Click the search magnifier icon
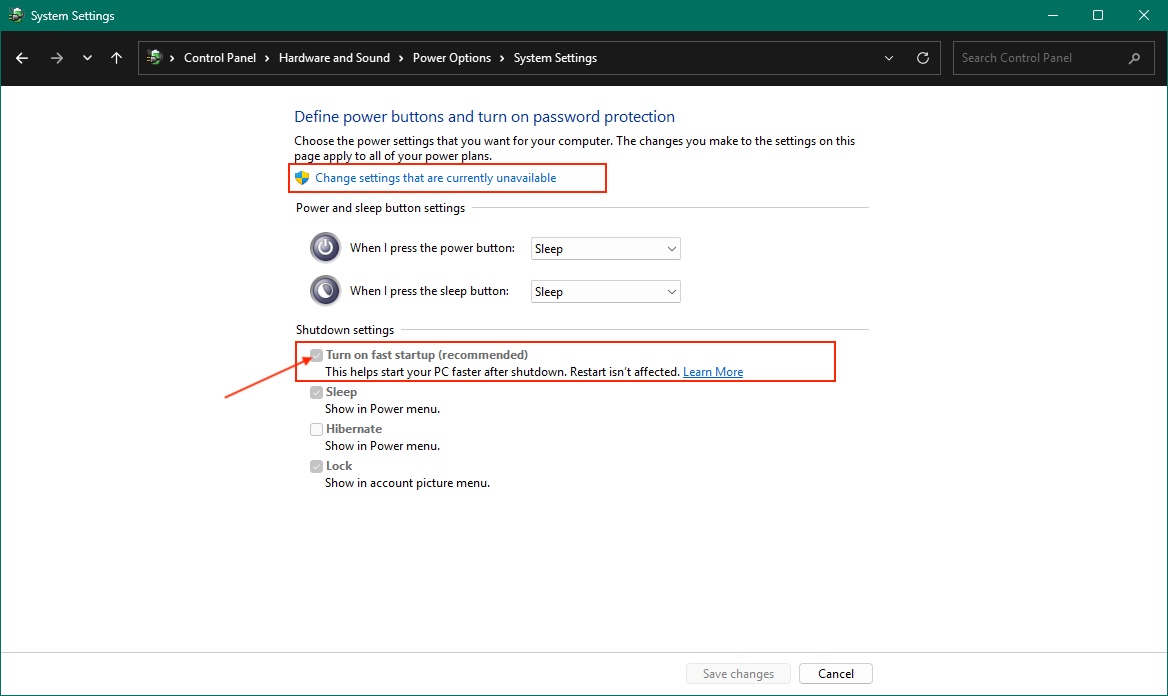The width and height of the screenshot is (1168, 696). 1134,58
